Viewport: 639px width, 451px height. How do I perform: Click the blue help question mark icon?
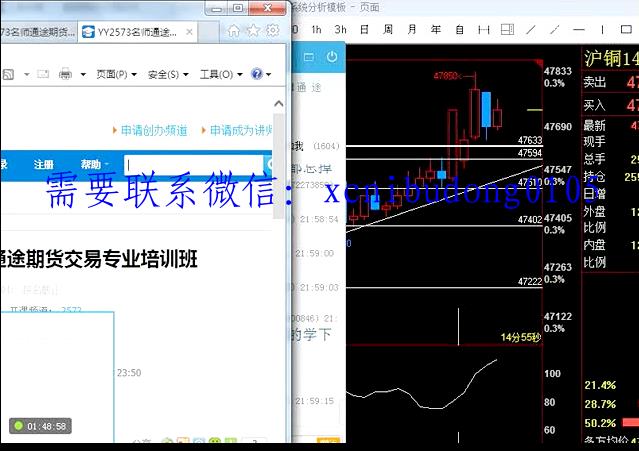[257, 74]
